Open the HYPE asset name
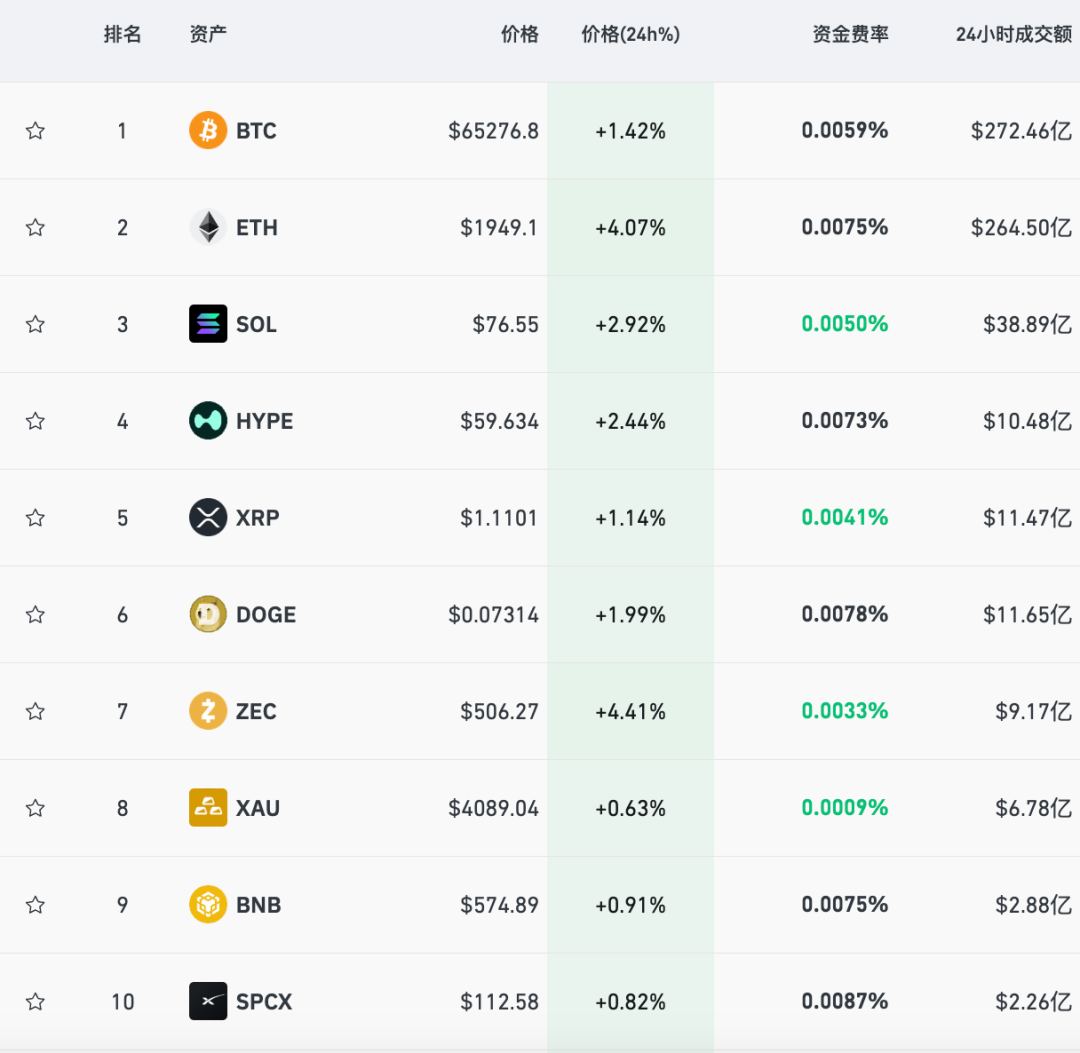The image size is (1080, 1053). pyautogui.click(x=264, y=421)
